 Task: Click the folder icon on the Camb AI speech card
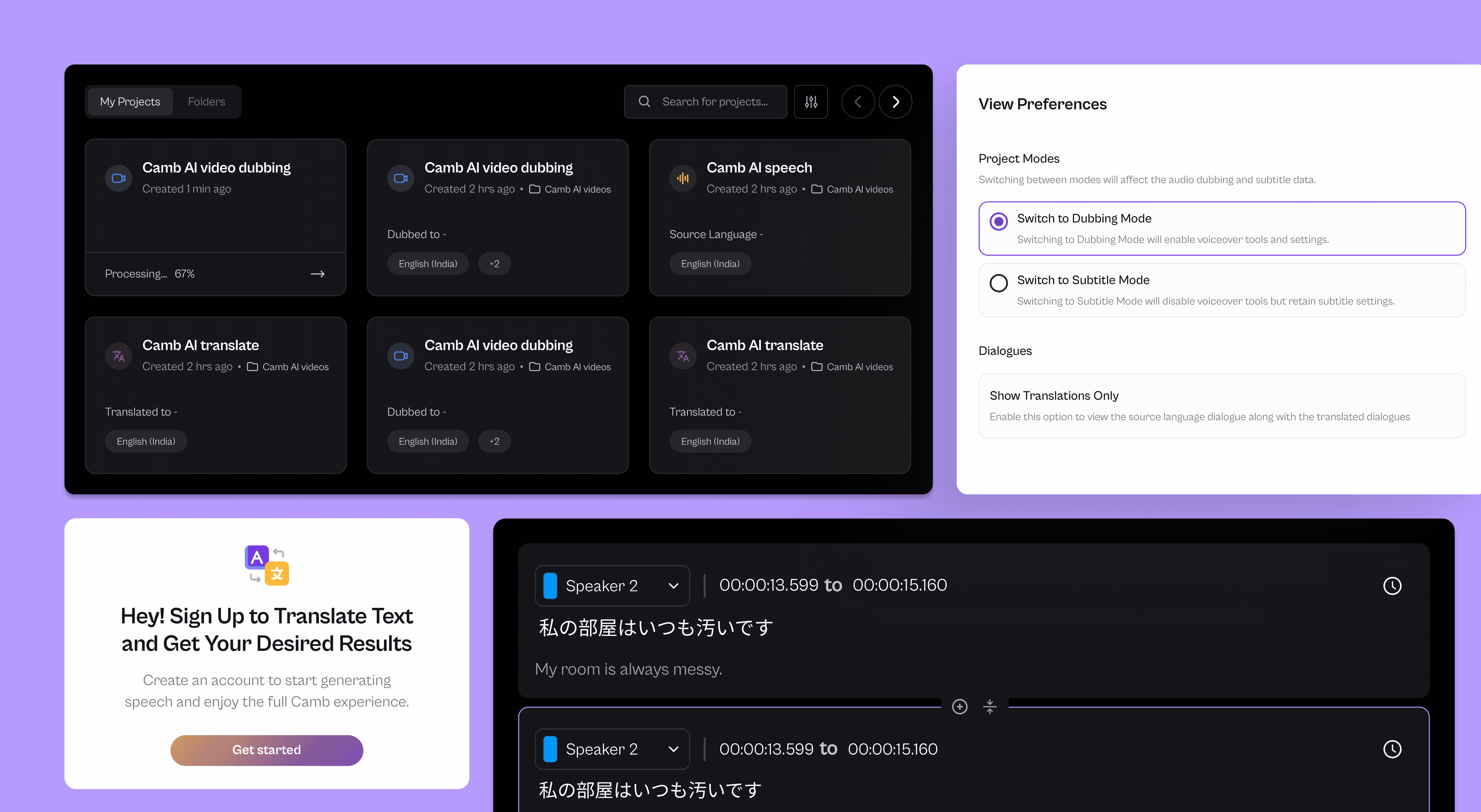[x=816, y=189]
